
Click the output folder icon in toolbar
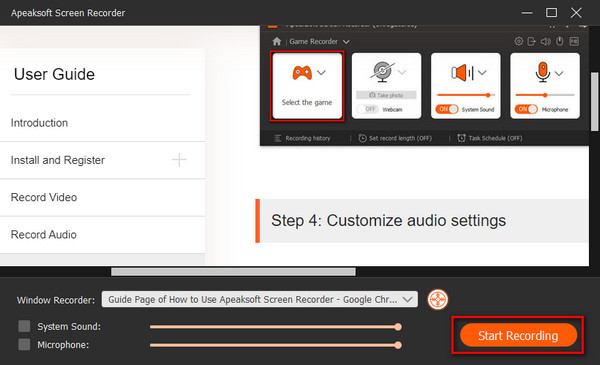532,41
